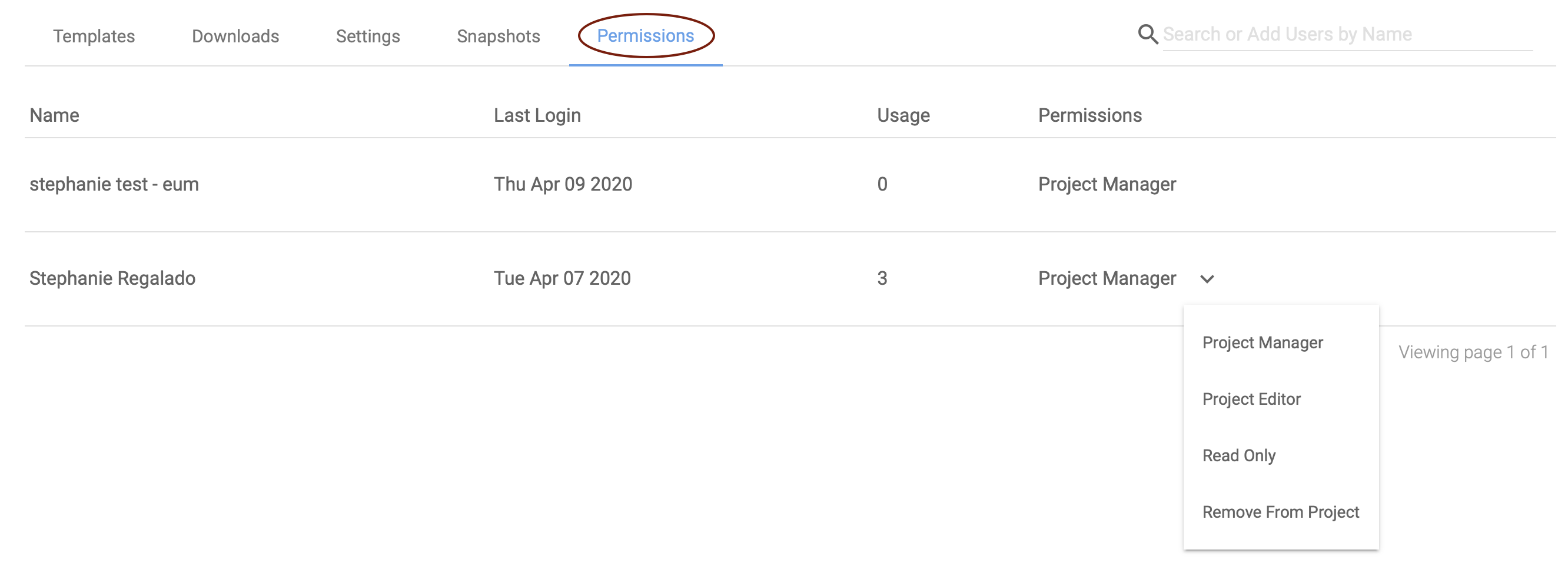The height and width of the screenshot is (586, 1568).
Task: Click the Last Login column header
Action: point(537,115)
